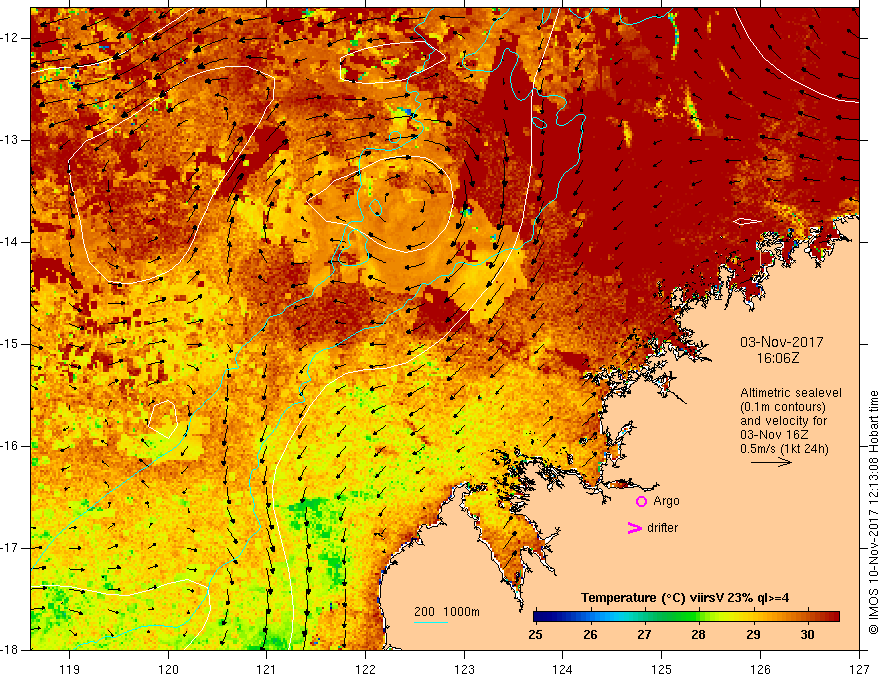Click the color bar label 29
This screenshot has width=880, height=680.
(753, 635)
